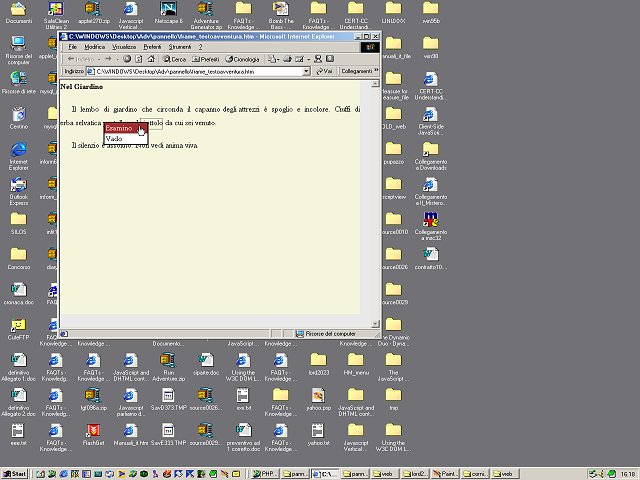Viewport: 640px width, 480px height.
Task: Select Collegamento a mac32 desktop shortcut
Action: coord(431,226)
